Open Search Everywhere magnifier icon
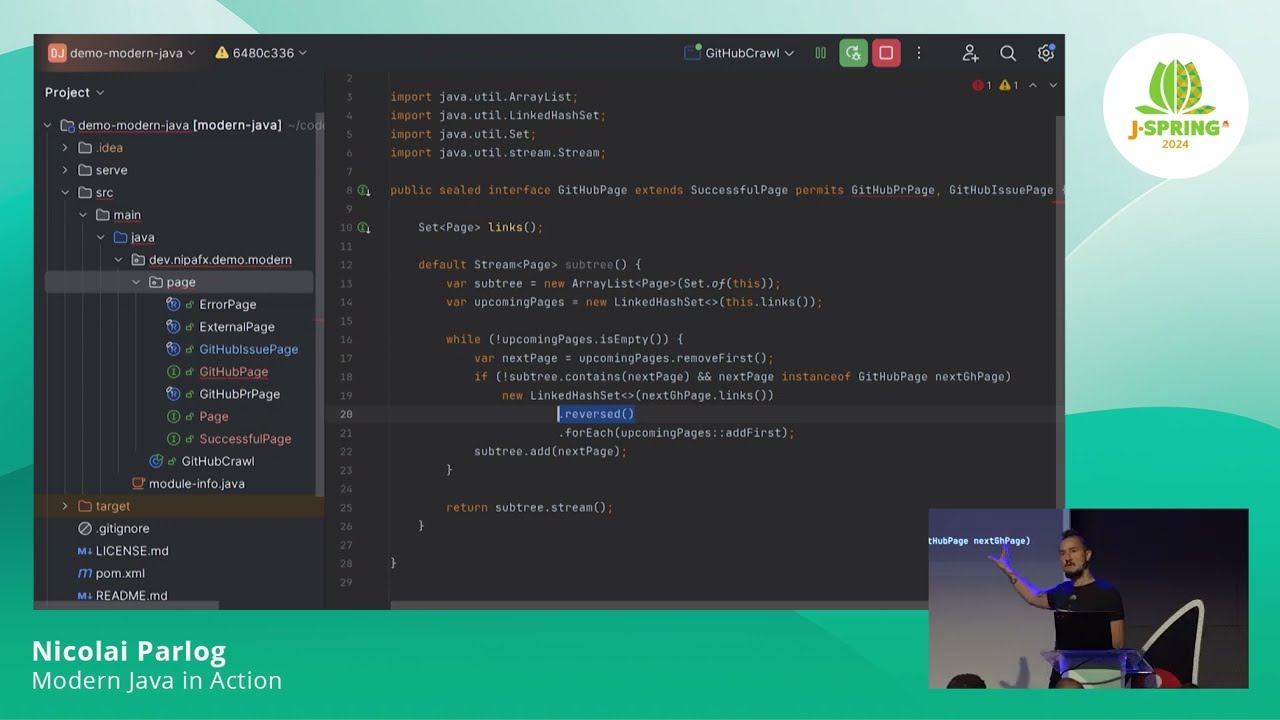Screen dimensions: 1280x720 [x=1008, y=53]
